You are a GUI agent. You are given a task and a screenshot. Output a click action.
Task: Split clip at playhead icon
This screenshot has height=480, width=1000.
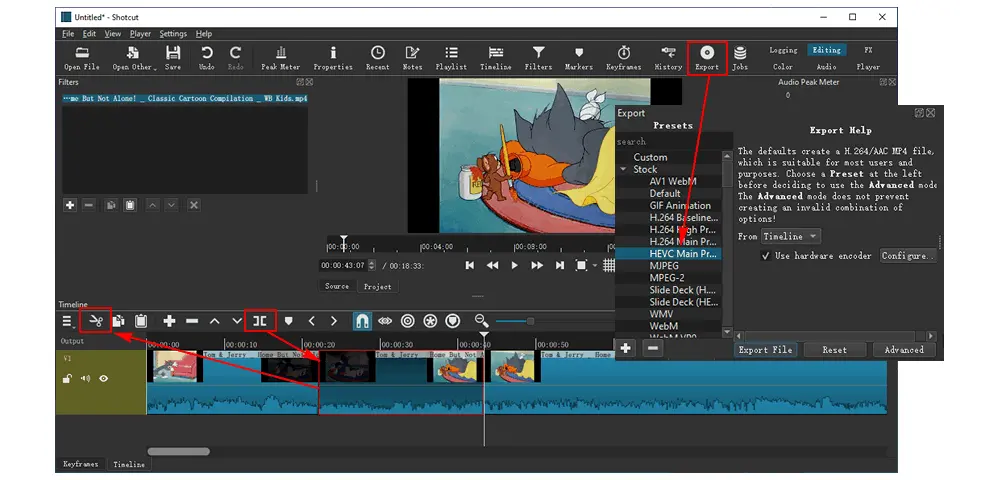[x=260, y=321]
